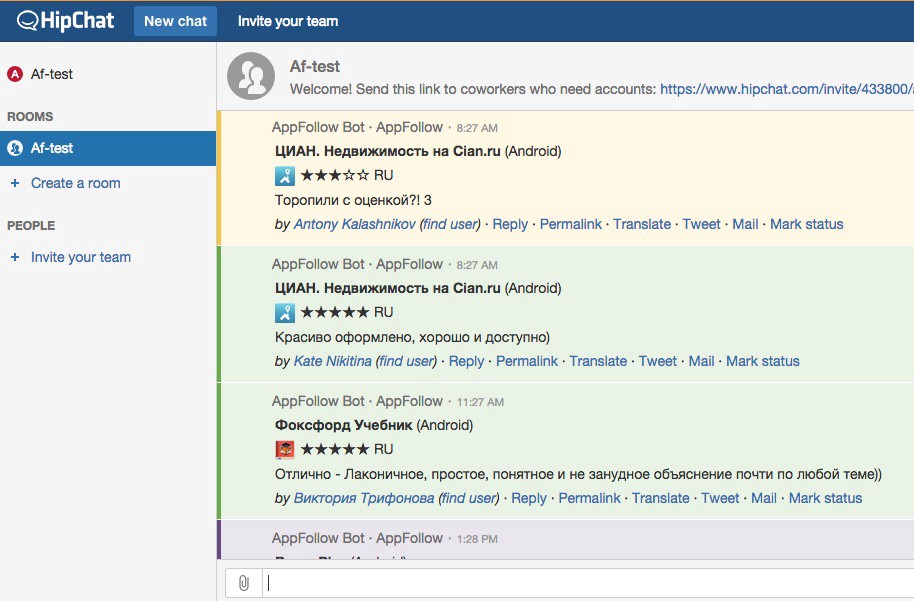
Task: Open the HipChat invite link
Action: click(786, 89)
